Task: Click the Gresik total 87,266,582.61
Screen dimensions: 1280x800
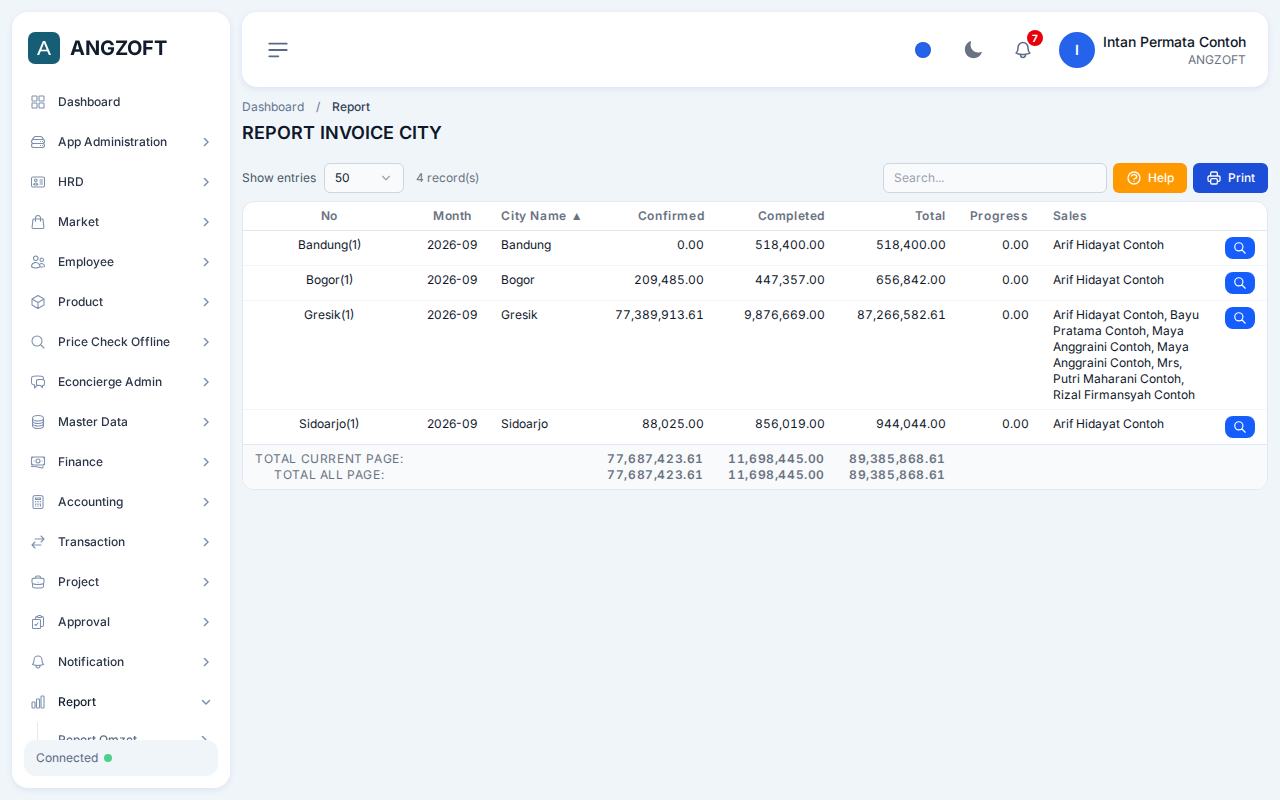Action: tap(901, 315)
